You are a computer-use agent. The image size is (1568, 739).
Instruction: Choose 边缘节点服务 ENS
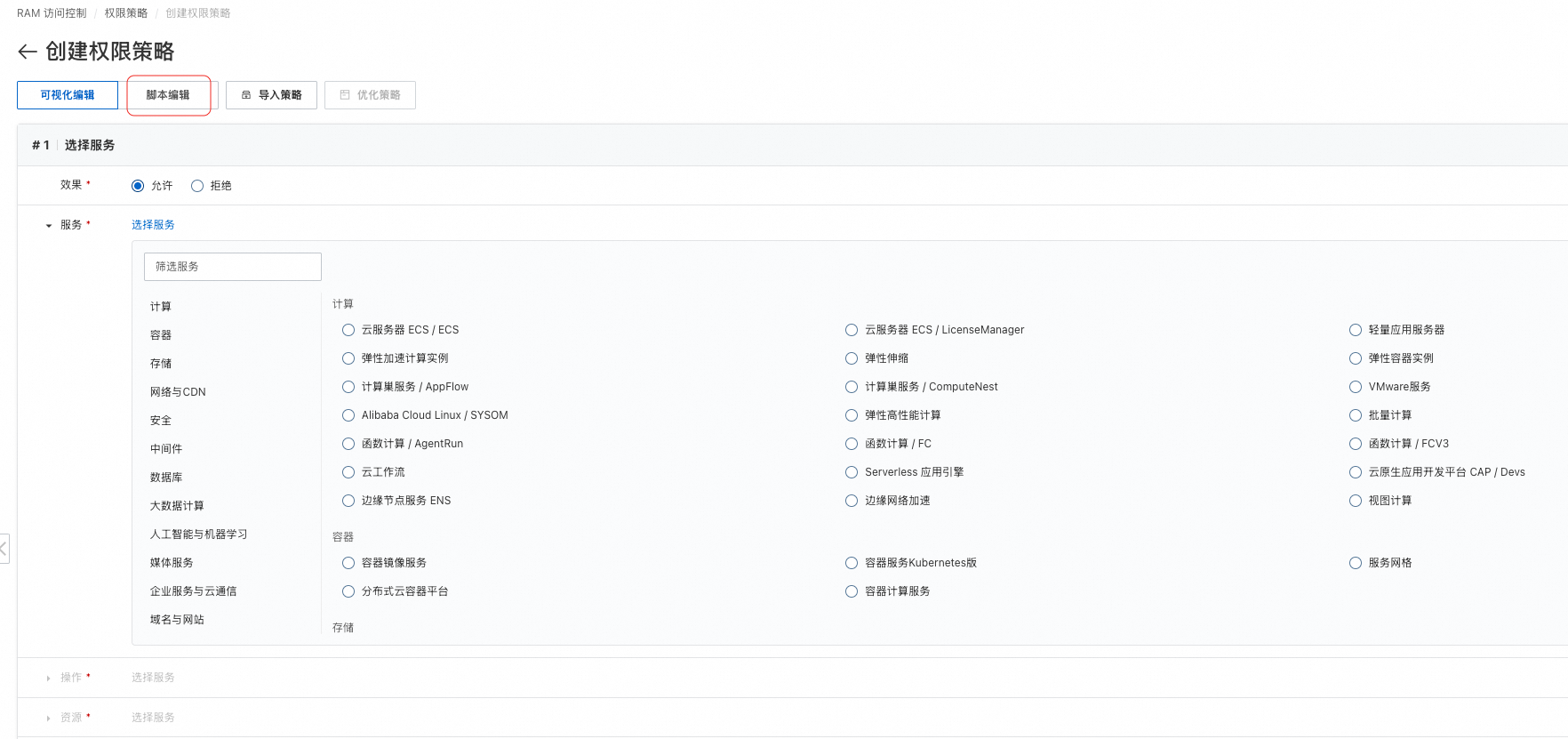[x=348, y=501]
